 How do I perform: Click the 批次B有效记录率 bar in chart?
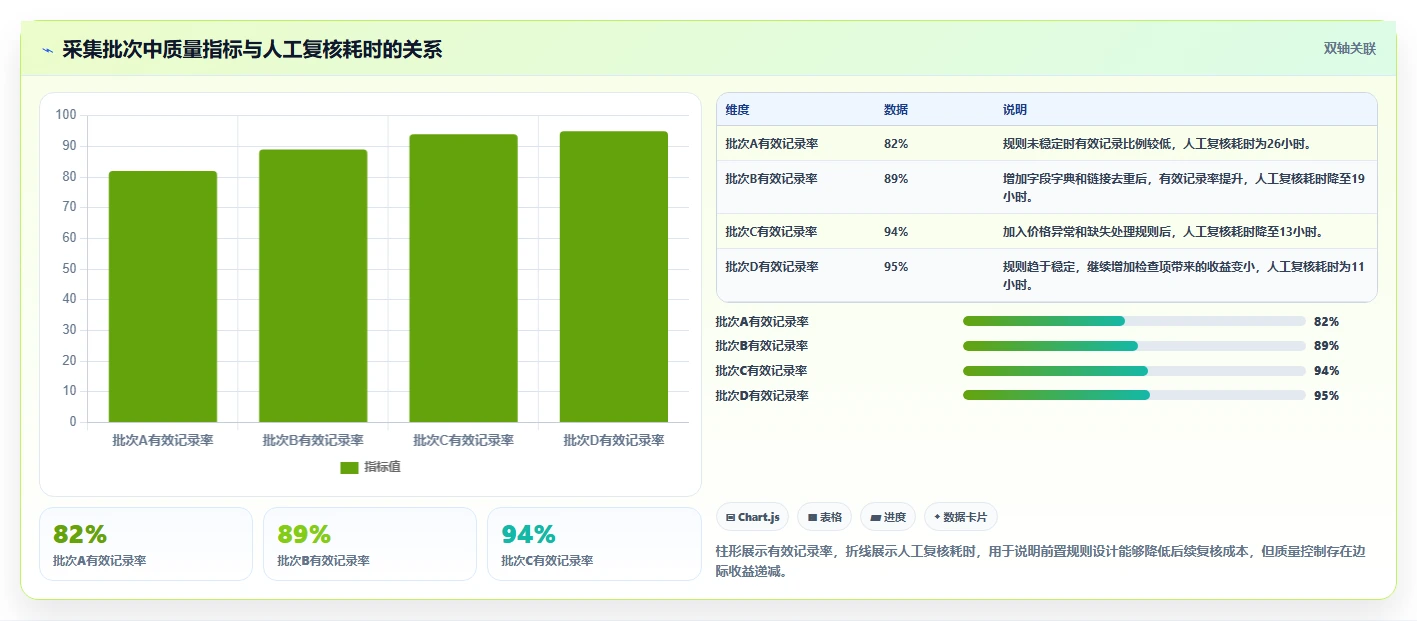point(313,286)
